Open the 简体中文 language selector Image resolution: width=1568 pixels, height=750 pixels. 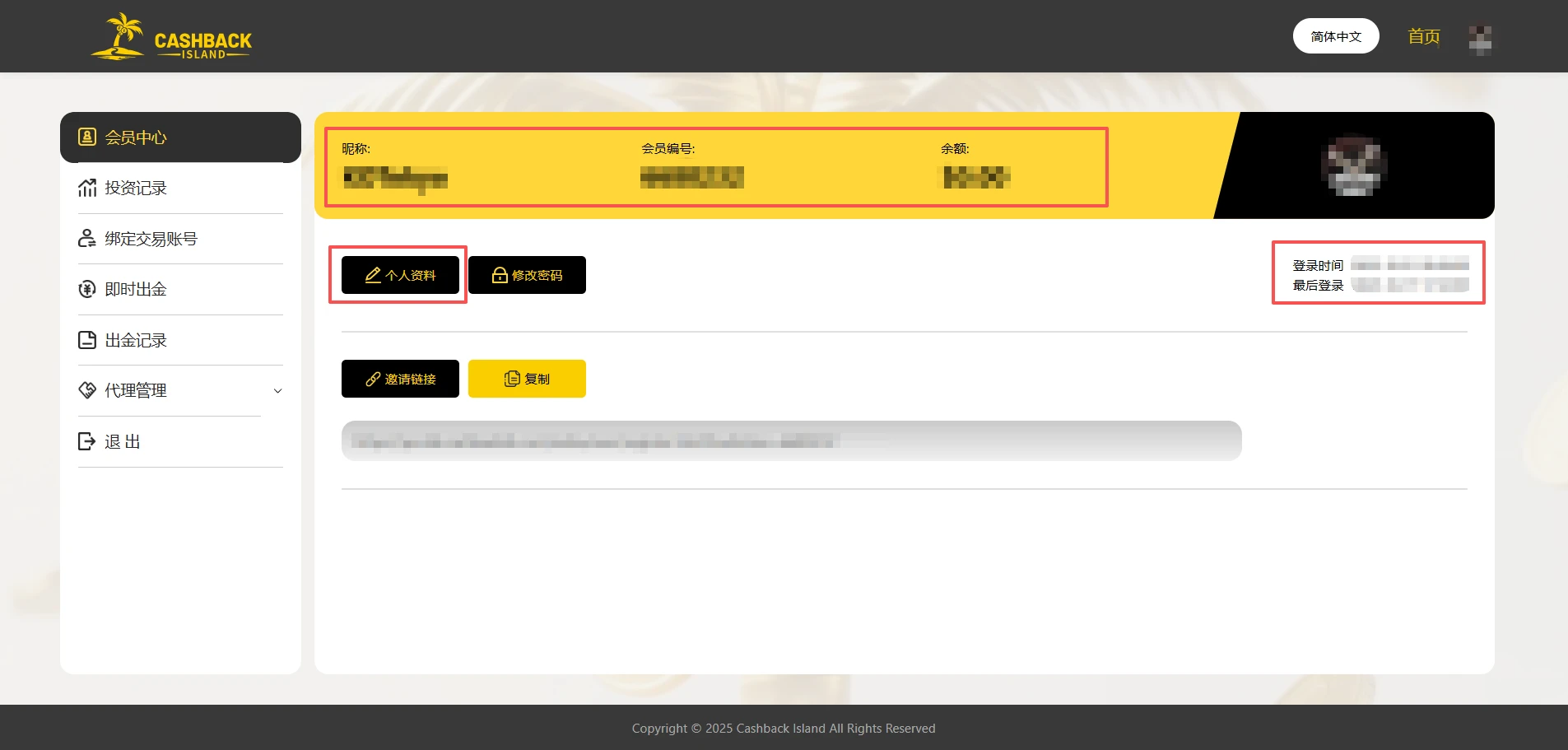[1335, 35]
